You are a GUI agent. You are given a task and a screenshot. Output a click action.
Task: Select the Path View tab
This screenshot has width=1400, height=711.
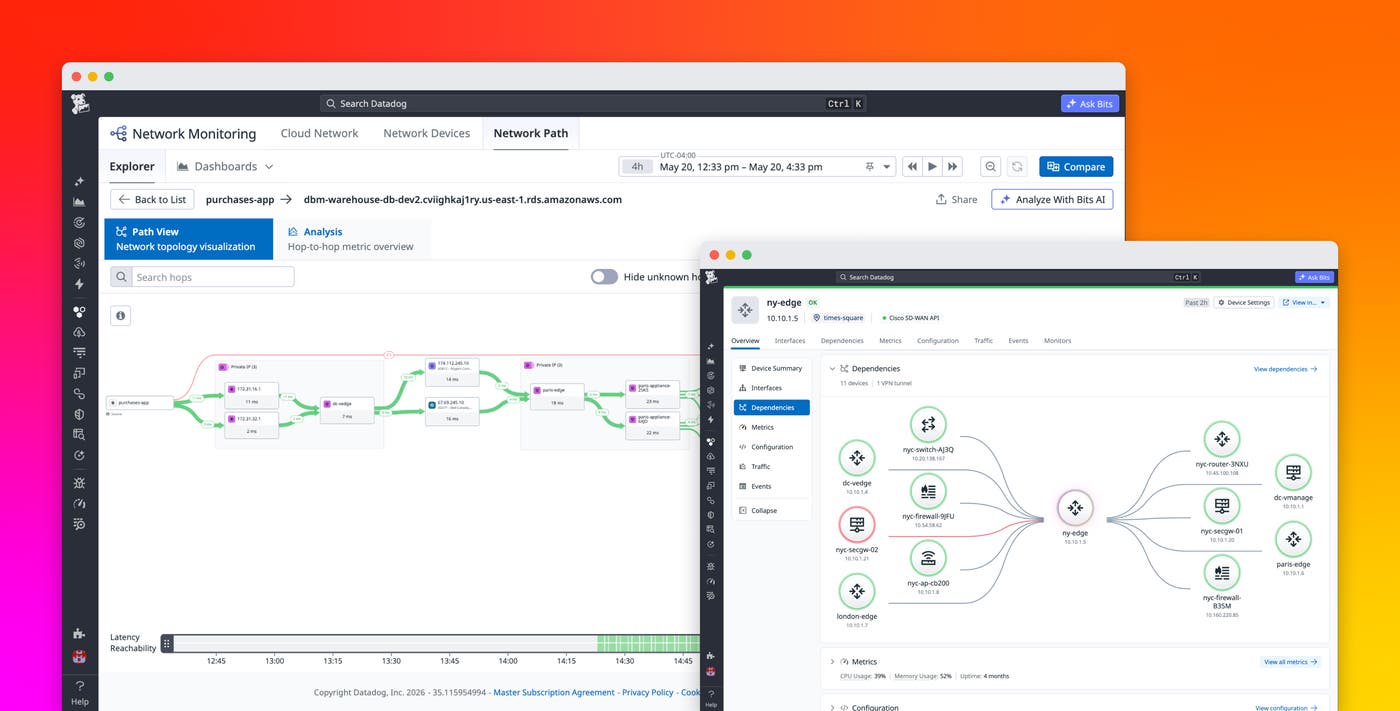(188, 239)
